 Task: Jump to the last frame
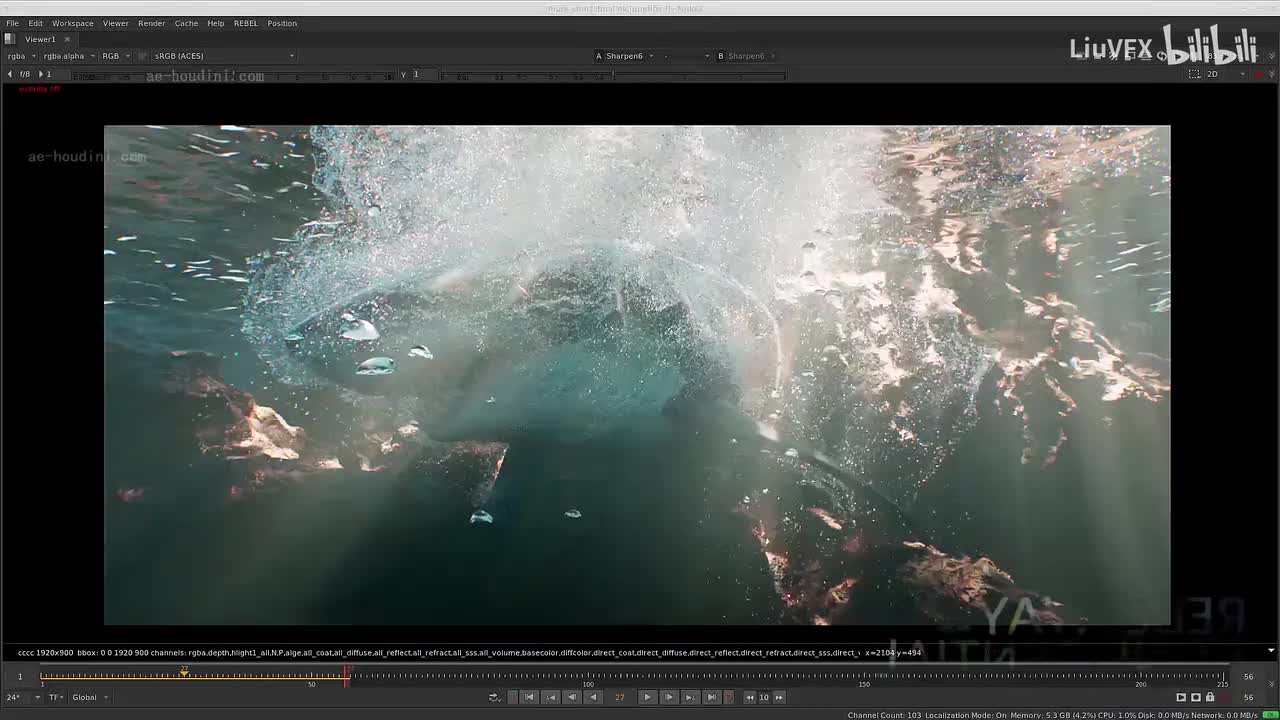coord(711,697)
